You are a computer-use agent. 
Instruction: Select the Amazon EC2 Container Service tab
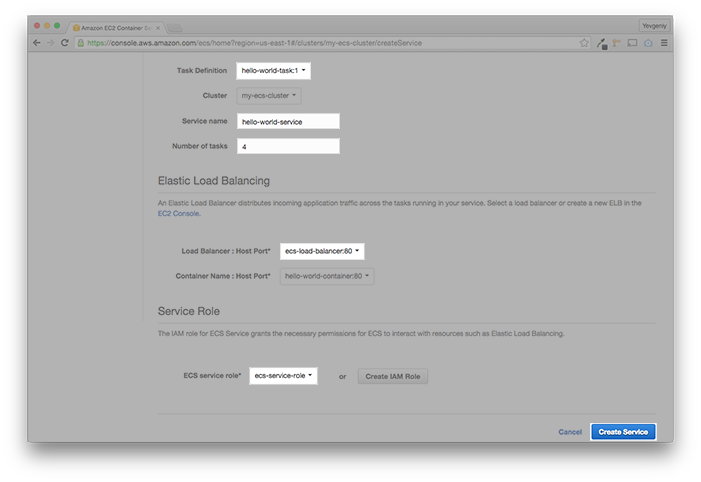pyautogui.click(x=116, y=28)
